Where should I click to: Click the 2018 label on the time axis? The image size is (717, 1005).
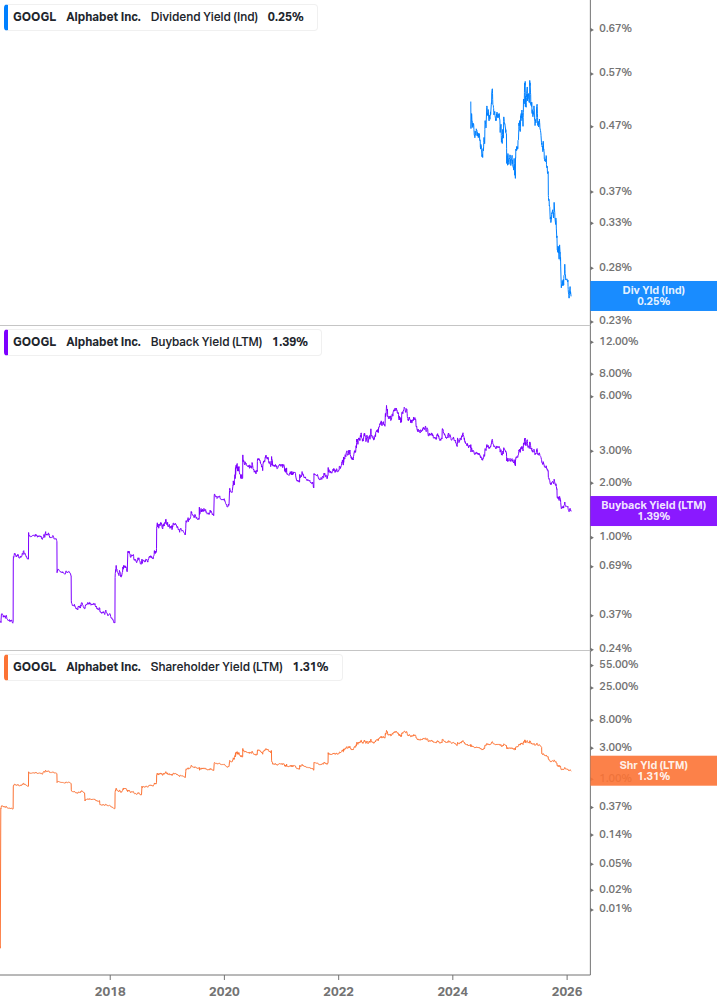pyautogui.click(x=110, y=990)
